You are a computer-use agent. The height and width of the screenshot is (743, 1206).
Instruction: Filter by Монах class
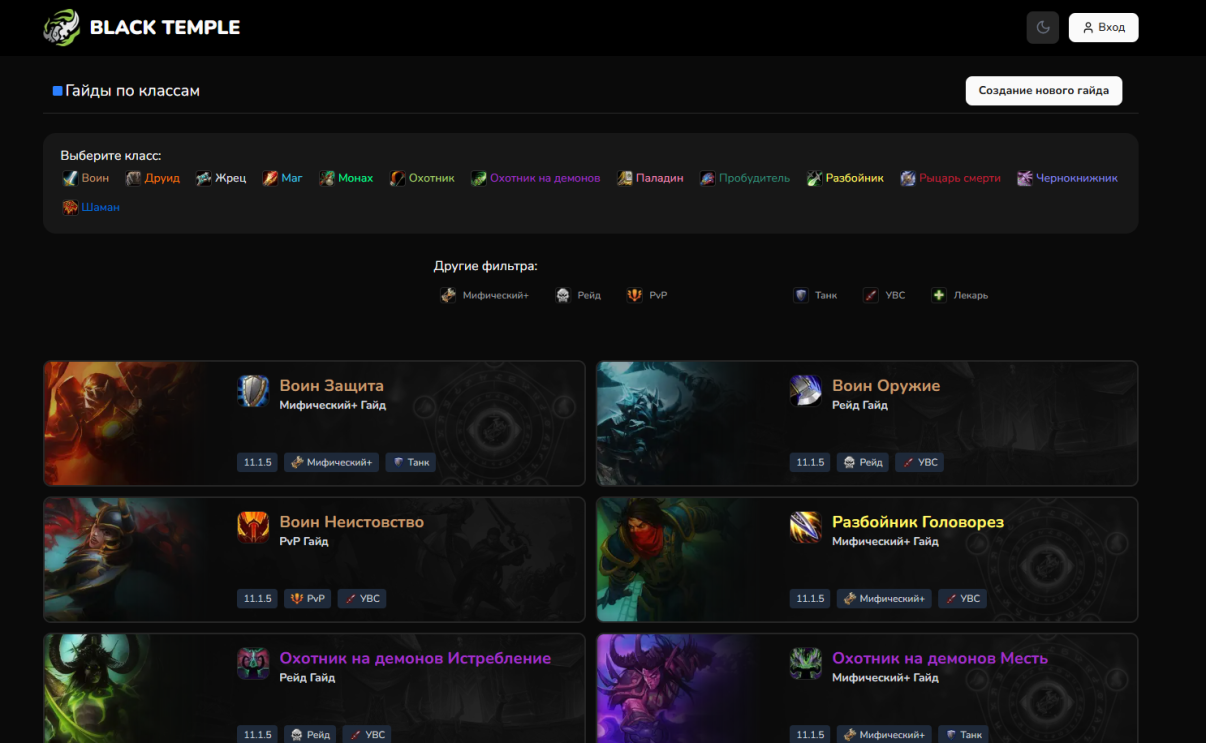click(346, 178)
